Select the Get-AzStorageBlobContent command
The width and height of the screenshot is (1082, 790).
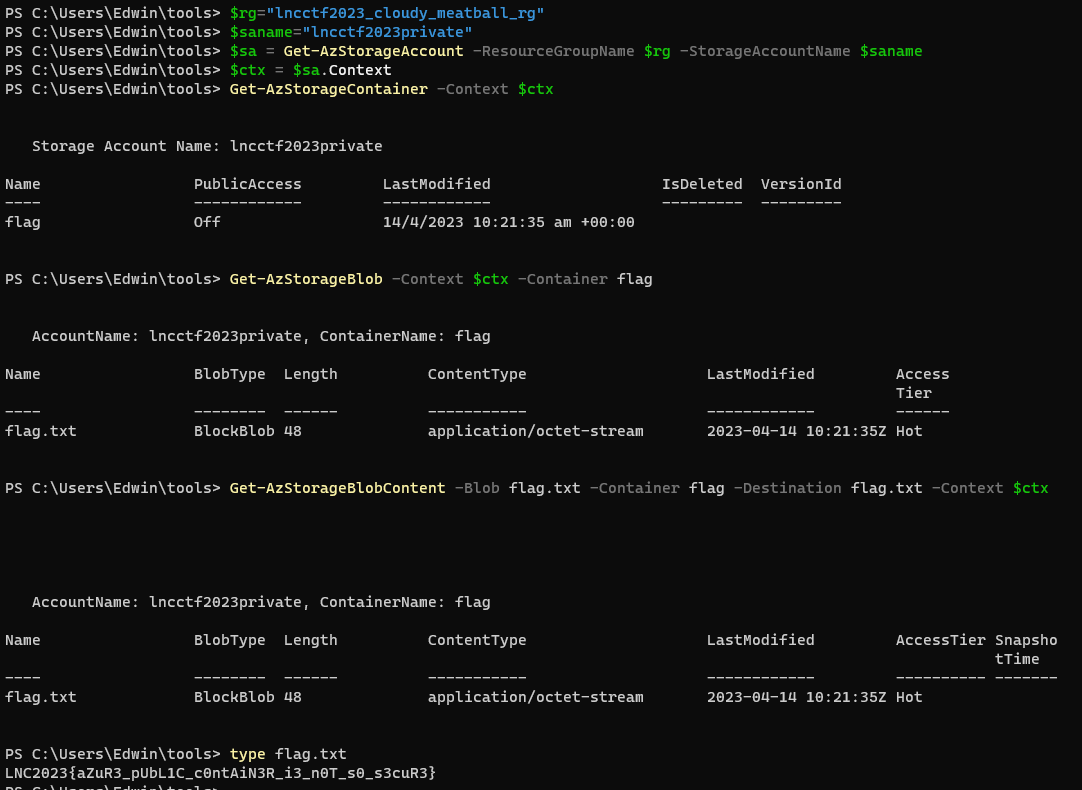(337, 488)
